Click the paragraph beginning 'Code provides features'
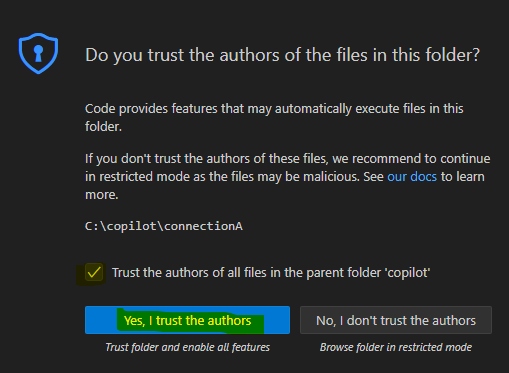 point(274,117)
